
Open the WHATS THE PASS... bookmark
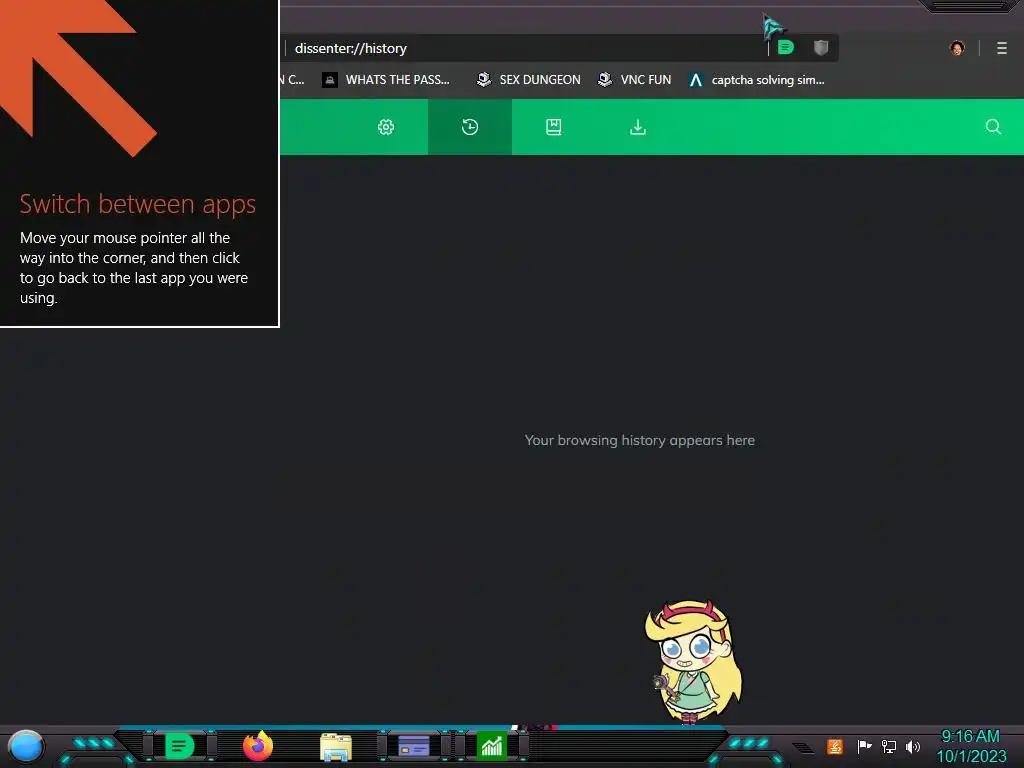386,80
